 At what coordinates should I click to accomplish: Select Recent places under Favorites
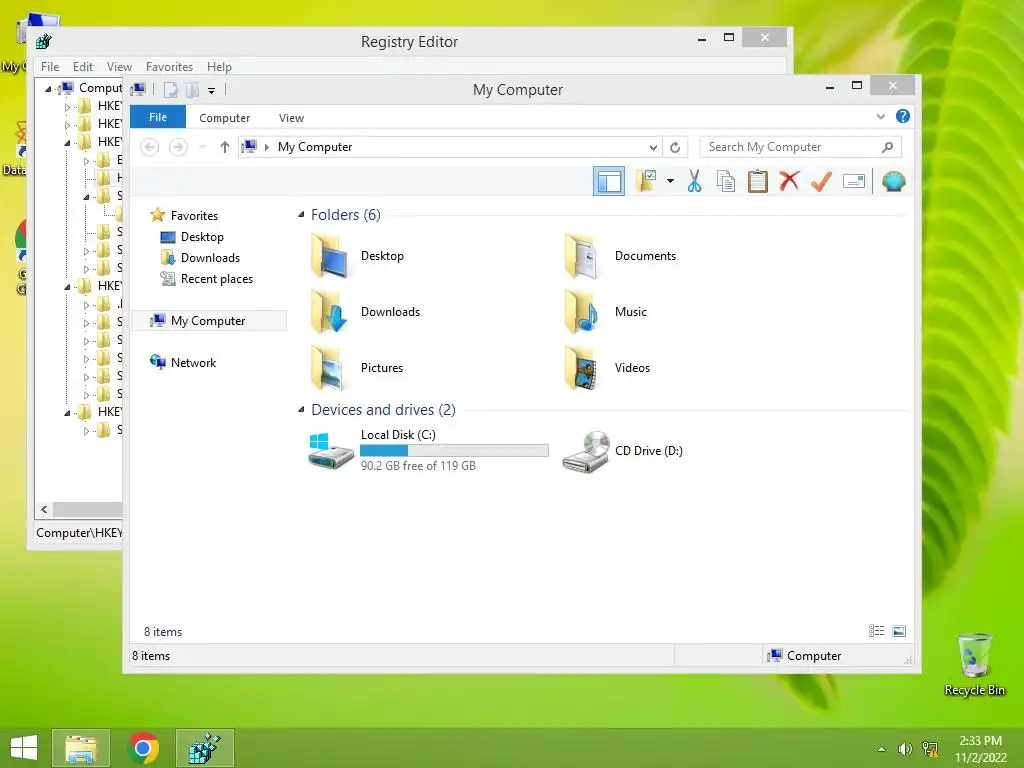pyautogui.click(x=216, y=279)
